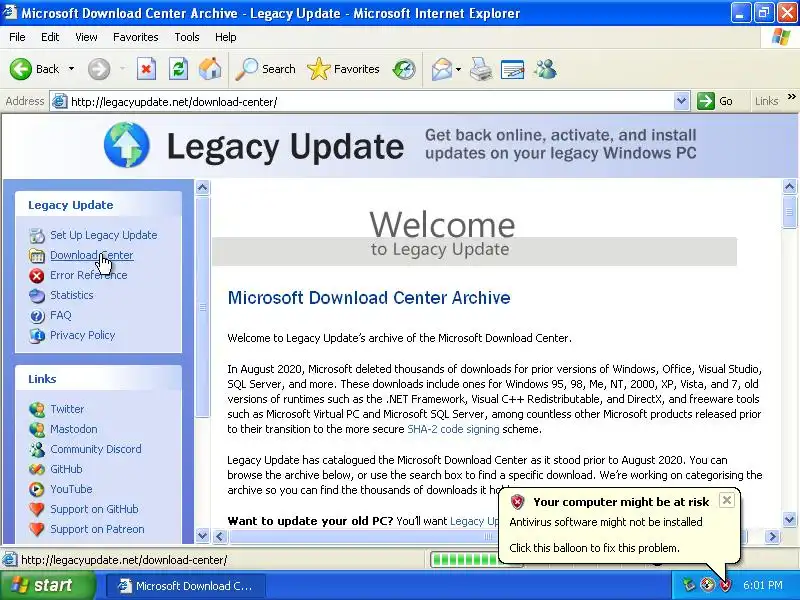Click the Refresh page icon
This screenshot has width=800, height=600.
(x=179, y=69)
